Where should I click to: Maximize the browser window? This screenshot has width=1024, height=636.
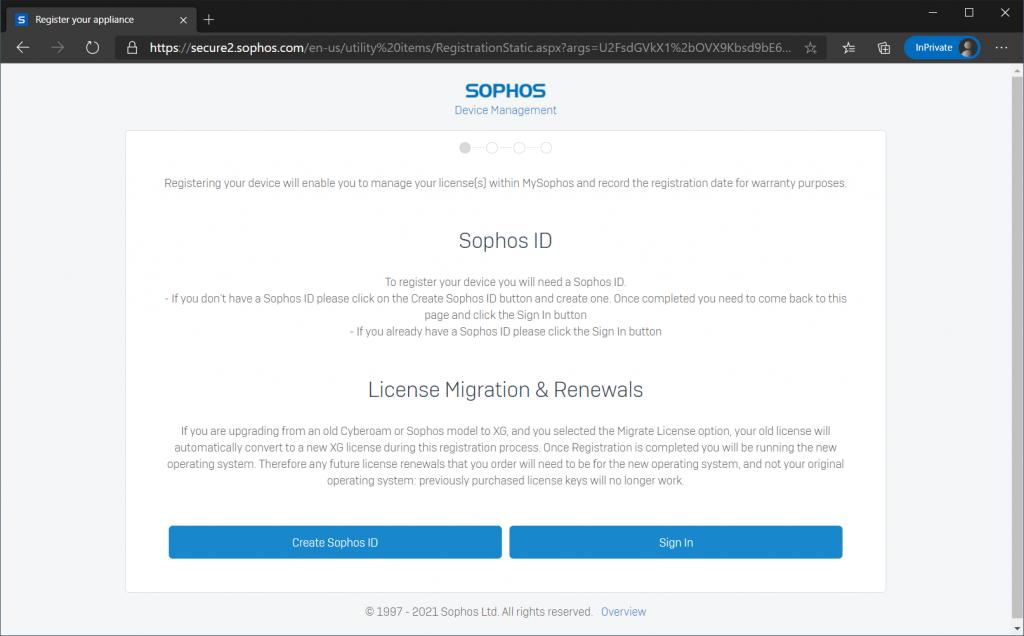pos(969,12)
